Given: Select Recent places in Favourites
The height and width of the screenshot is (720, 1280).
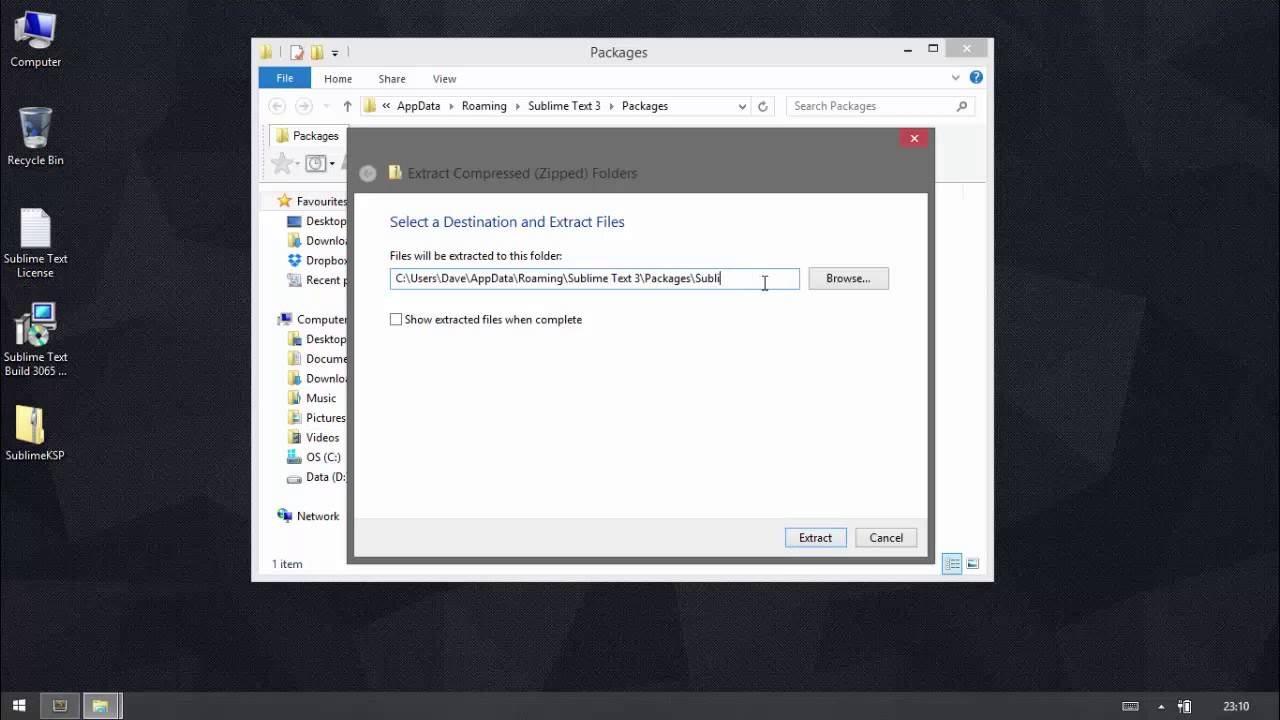Looking at the screenshot, I should pyautogui.click(x=317, y=280).
